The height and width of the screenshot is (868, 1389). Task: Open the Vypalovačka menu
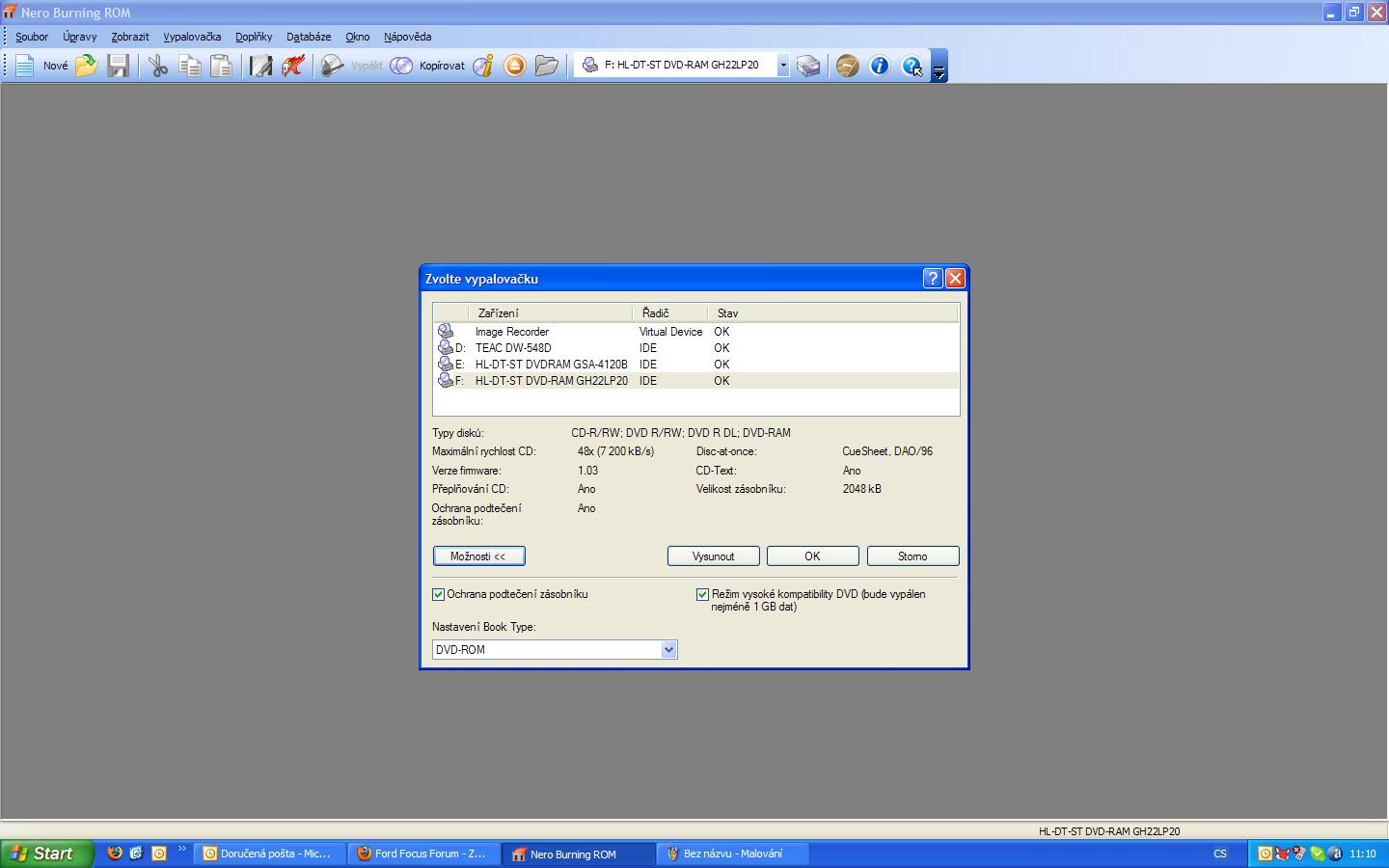pos(192,37)
